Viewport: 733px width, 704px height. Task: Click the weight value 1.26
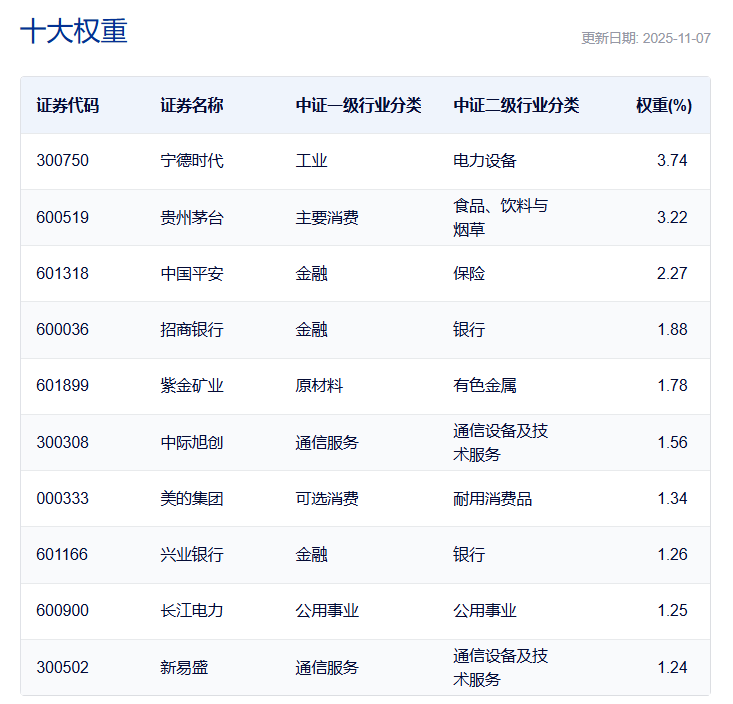[x=672, y=555]
